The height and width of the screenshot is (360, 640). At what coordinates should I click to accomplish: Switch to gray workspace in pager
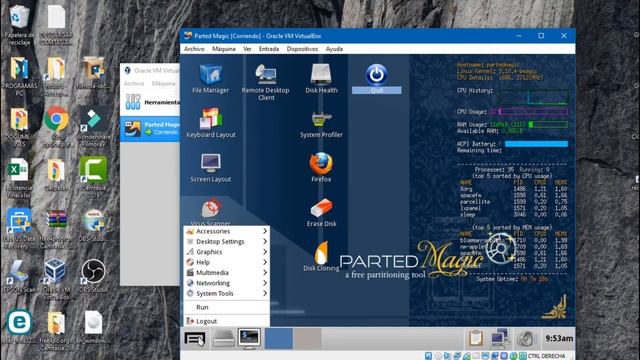point(307,338)
